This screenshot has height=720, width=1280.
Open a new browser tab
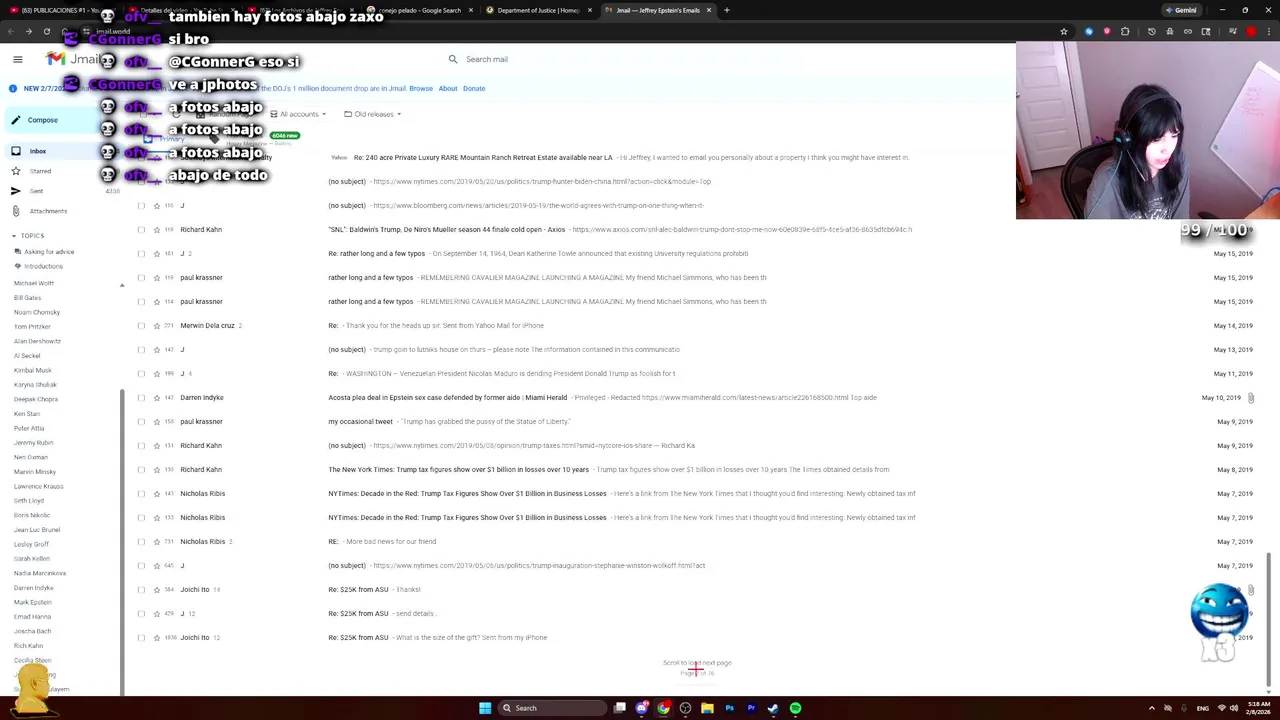click(x=727, y=10)
